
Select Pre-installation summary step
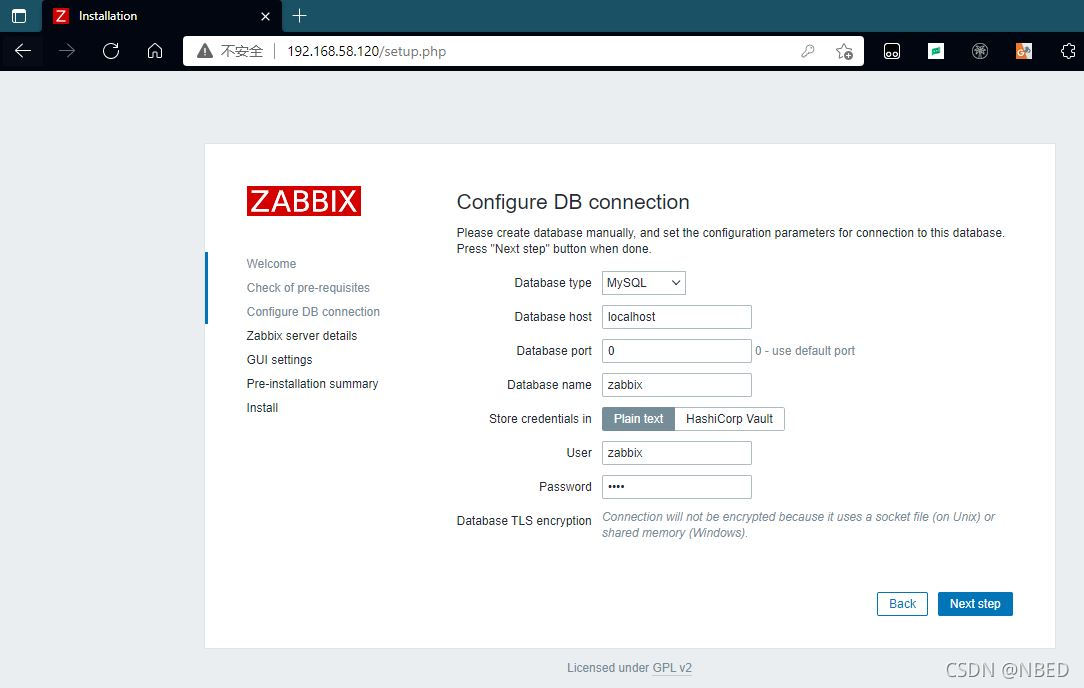(312, 384)
